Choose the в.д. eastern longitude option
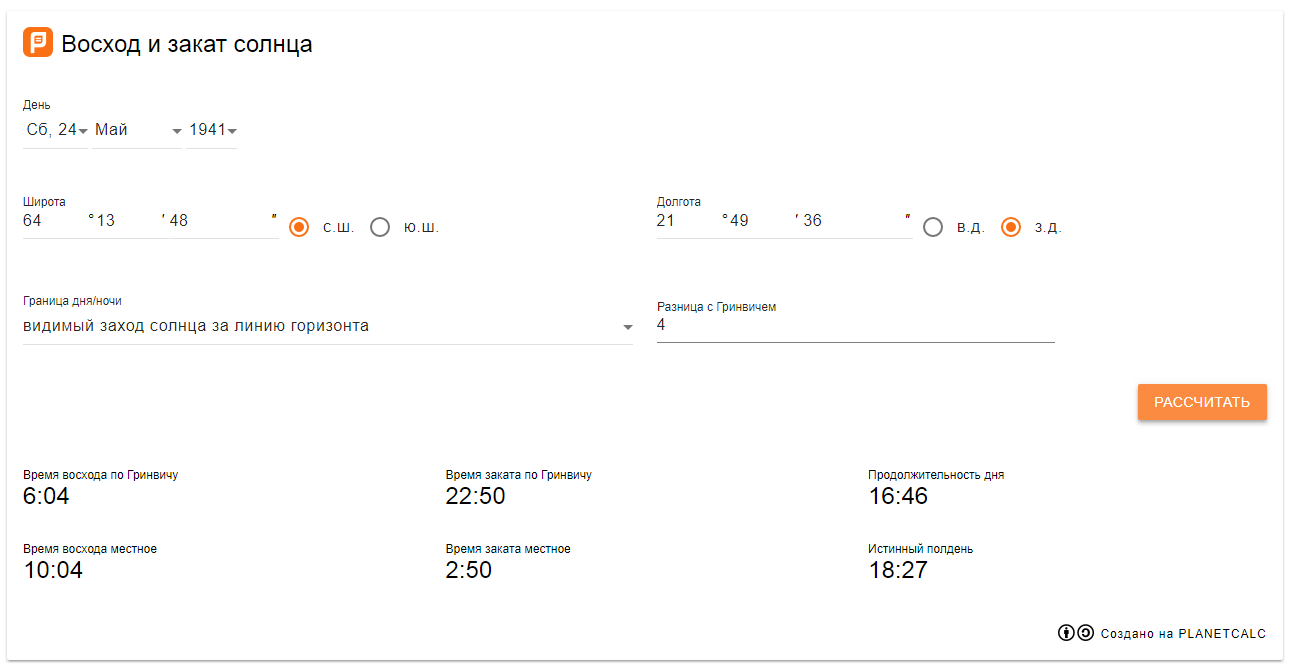This screenshot has height=667, width=1290. pyautogui.click(x=933, y=227)
